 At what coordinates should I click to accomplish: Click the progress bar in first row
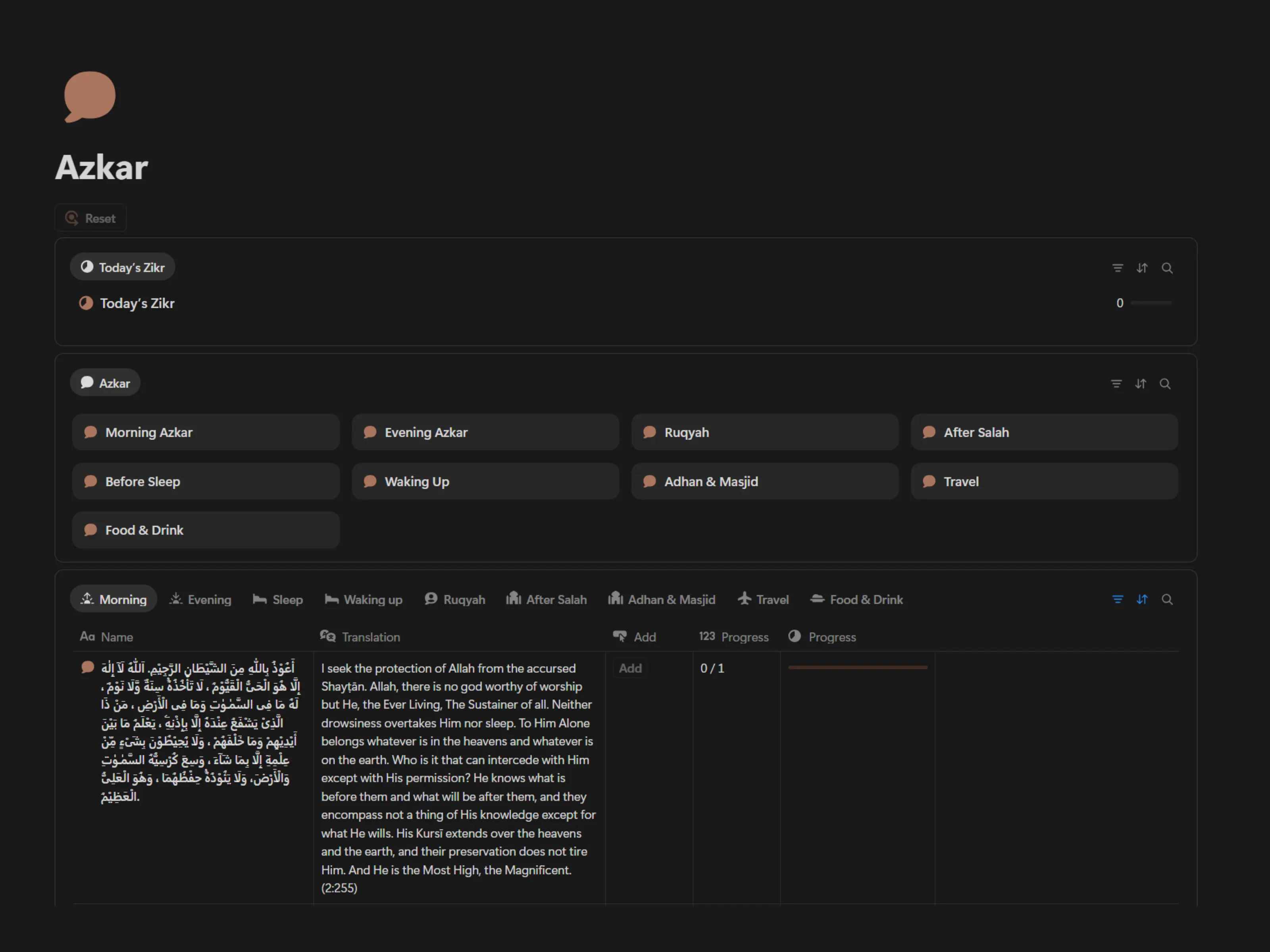pyautogui.click(x=857, y=667)
